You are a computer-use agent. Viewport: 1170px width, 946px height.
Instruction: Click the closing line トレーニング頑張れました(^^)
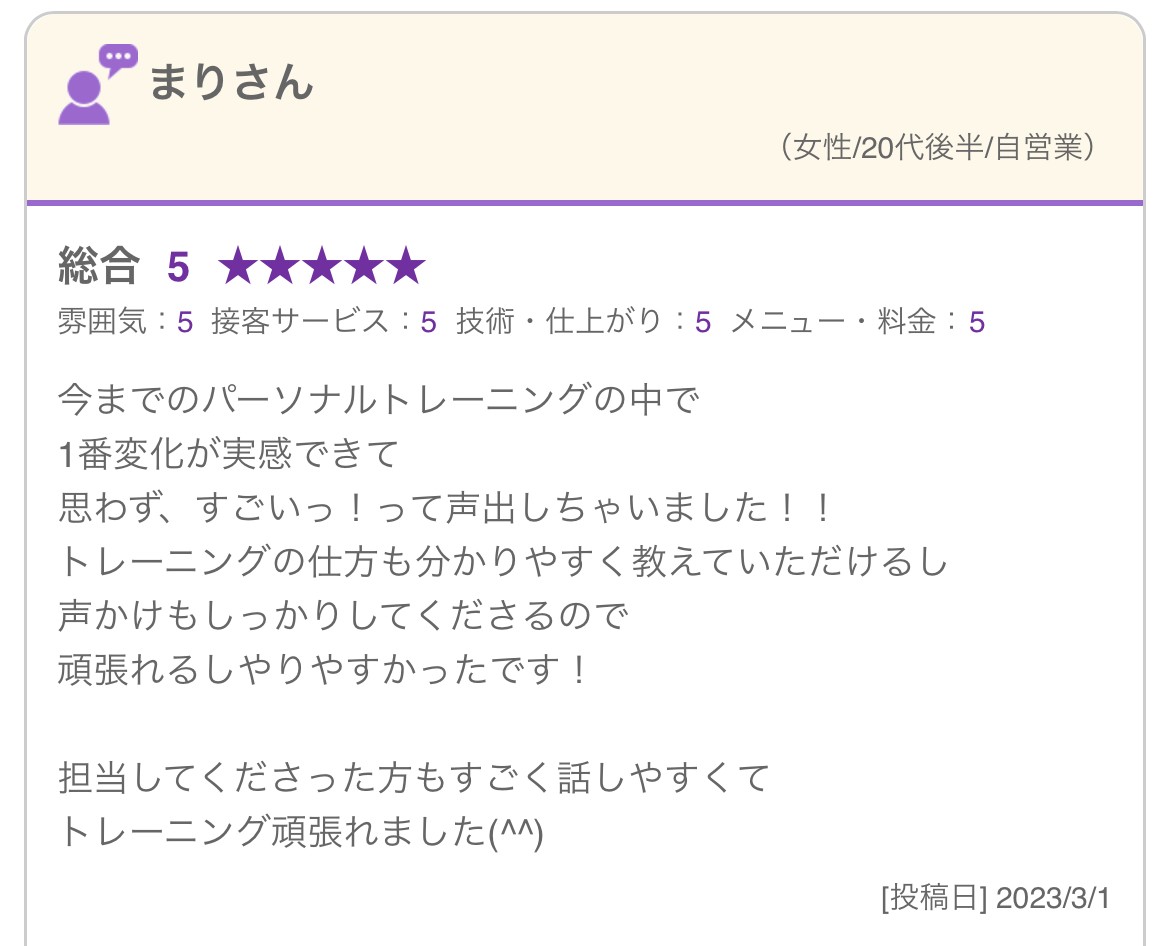(x=301, y=832)
